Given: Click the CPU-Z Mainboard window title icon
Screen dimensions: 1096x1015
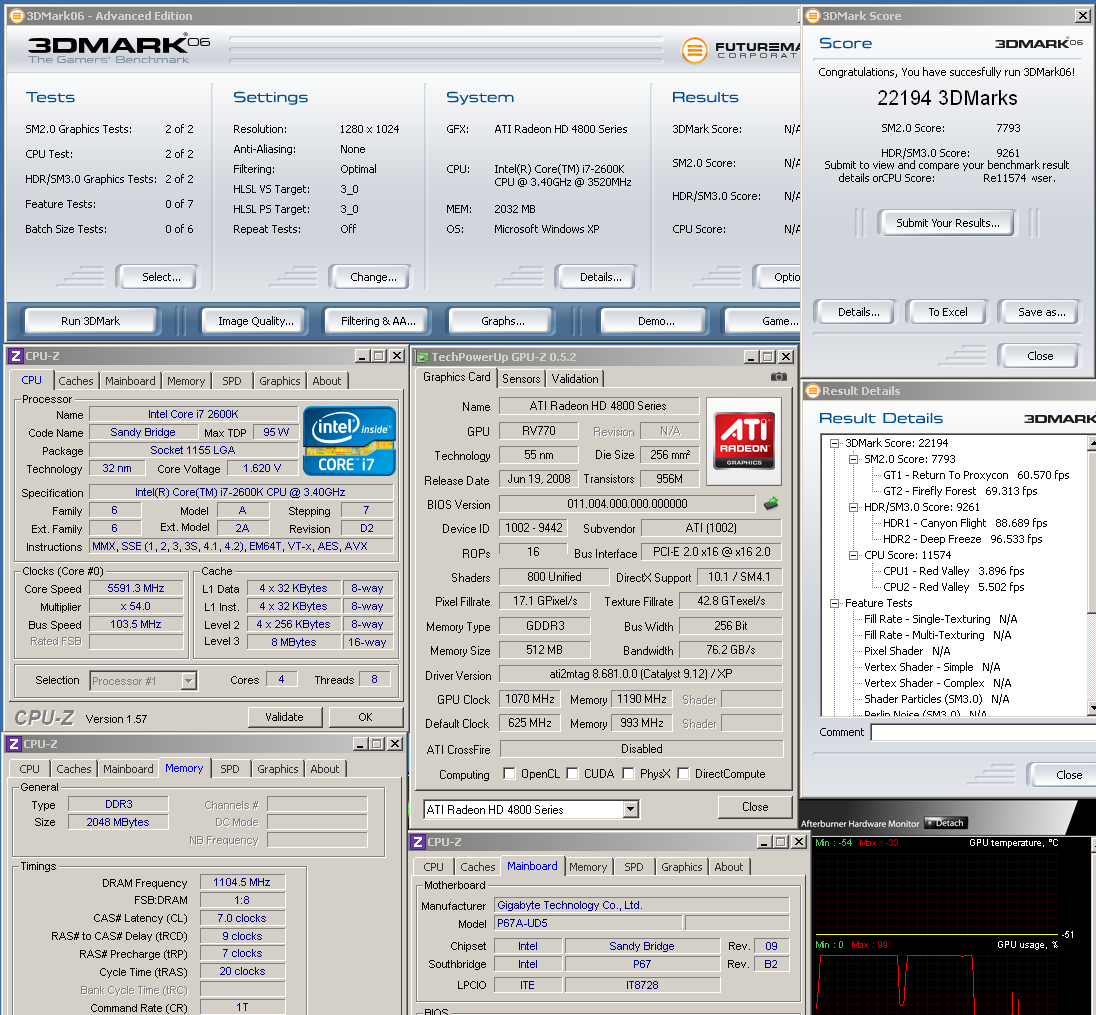Looking at the screenshot, I should pyautogui.click(x=418, y=842).
